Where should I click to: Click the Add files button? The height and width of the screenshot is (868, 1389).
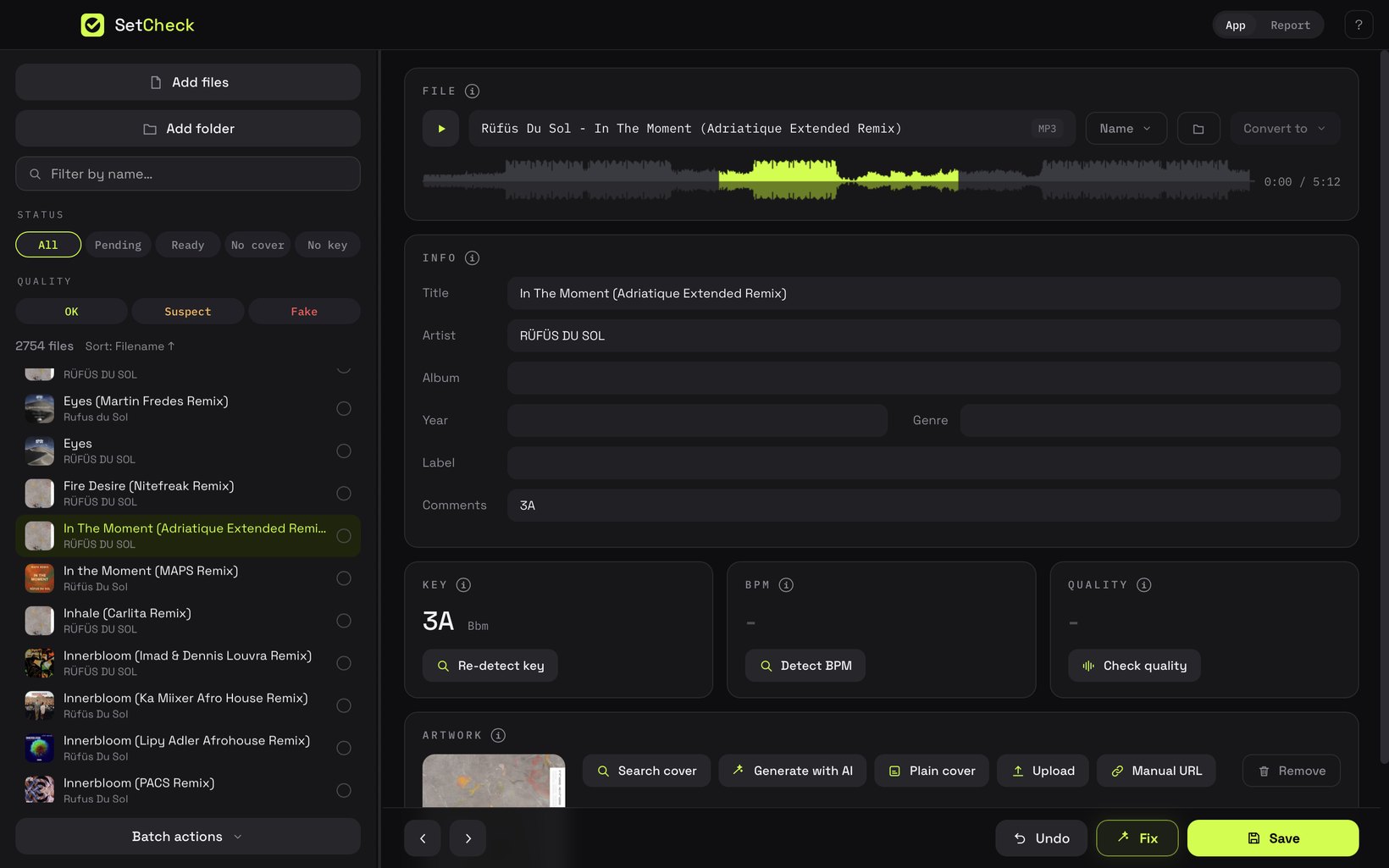(188, 82)
